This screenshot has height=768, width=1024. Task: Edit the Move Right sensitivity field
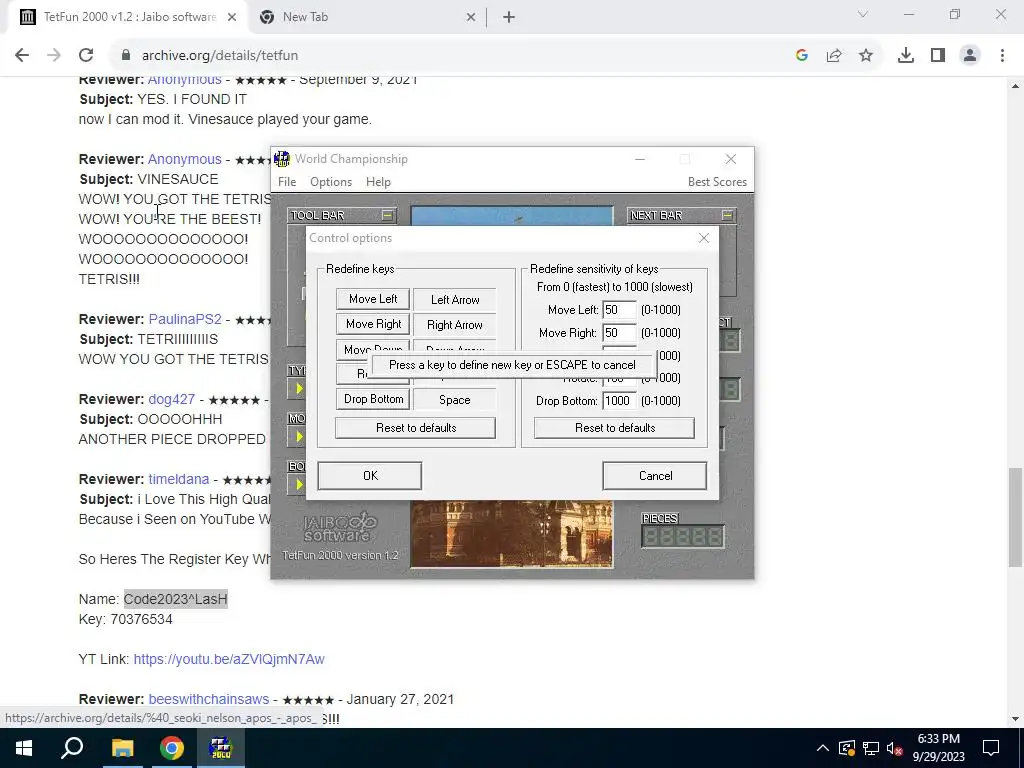click(618, 333)
